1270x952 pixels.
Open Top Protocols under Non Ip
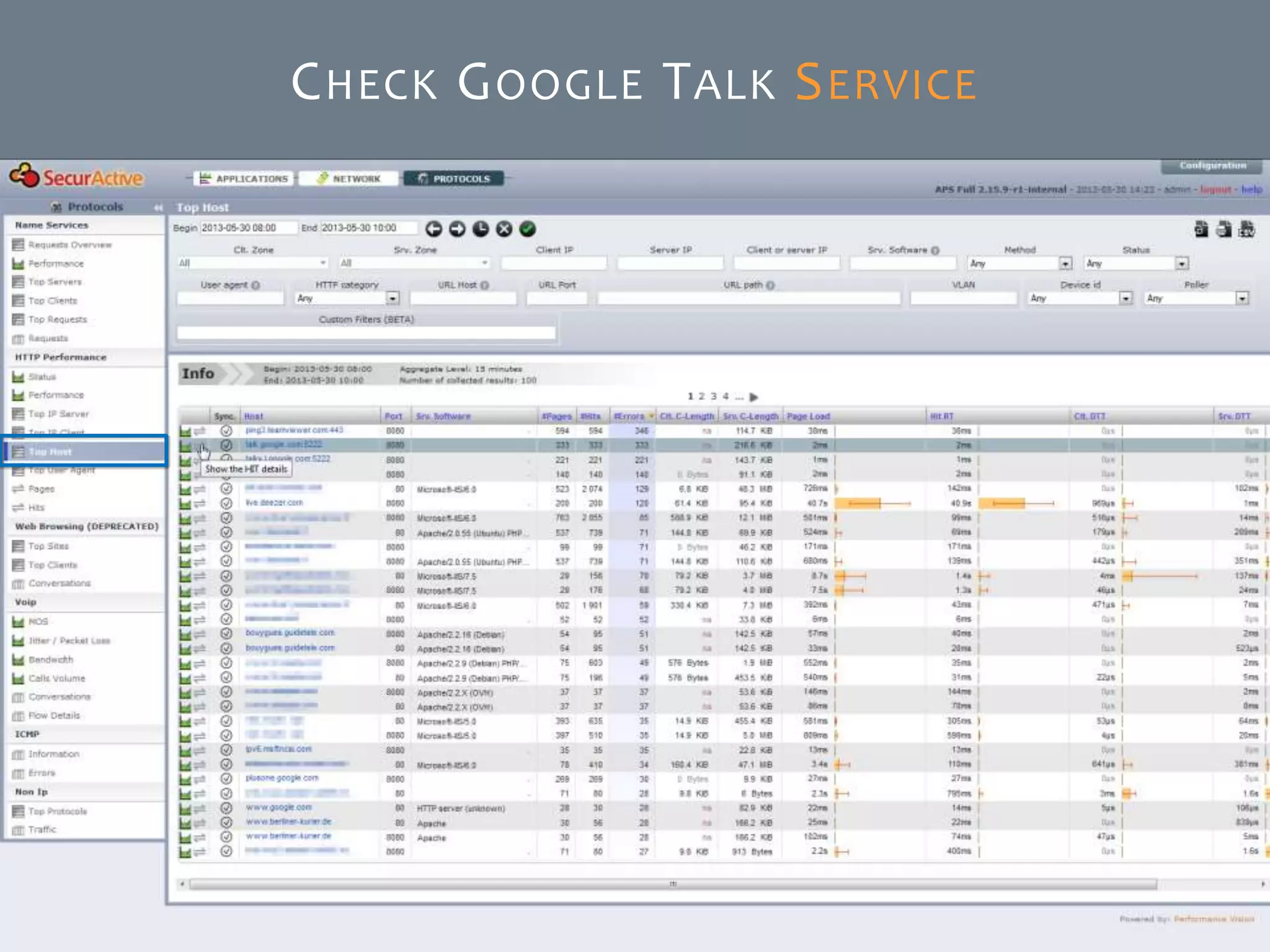point(58,812)
